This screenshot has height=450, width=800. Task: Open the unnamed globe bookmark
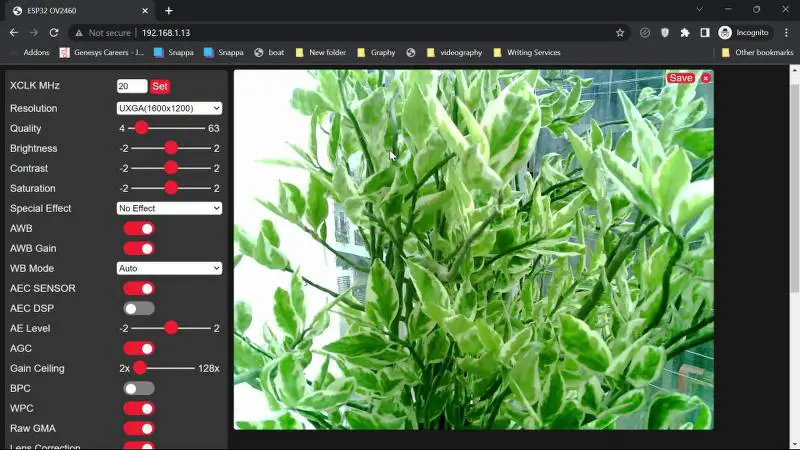(x=411, y=53)
